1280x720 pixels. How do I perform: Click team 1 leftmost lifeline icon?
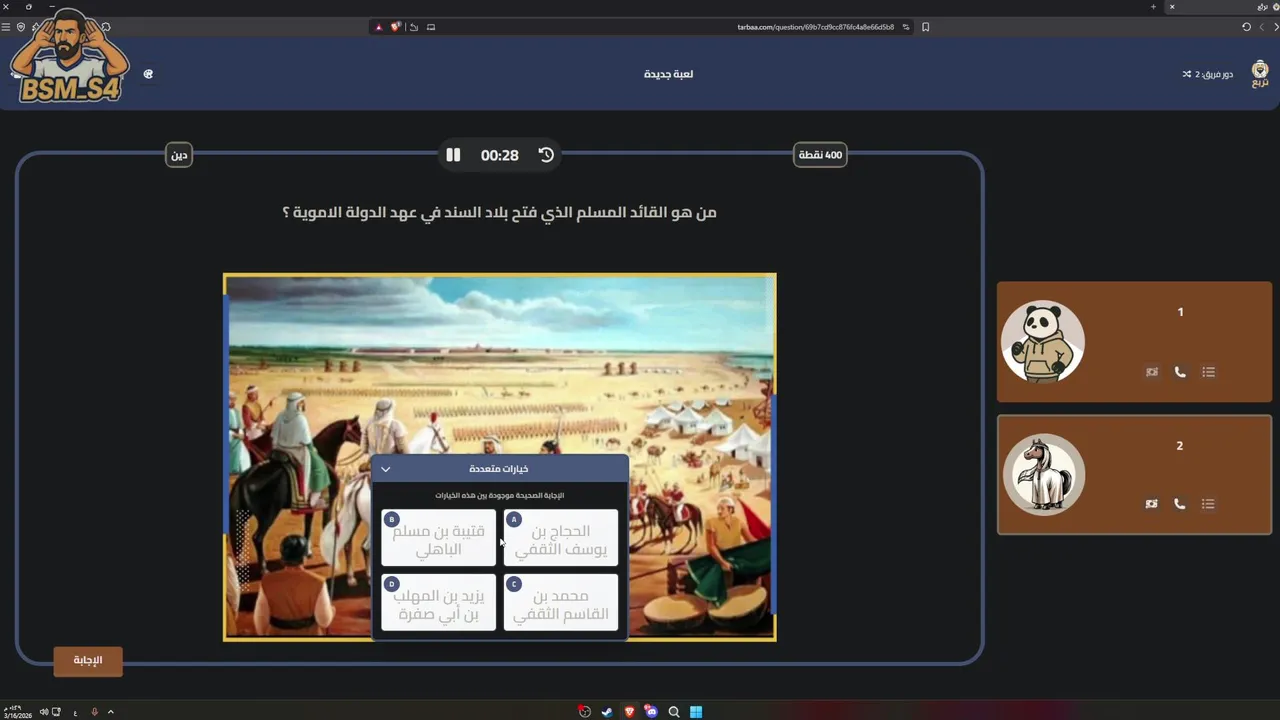pyautogui.click(x=1152, y=372)
